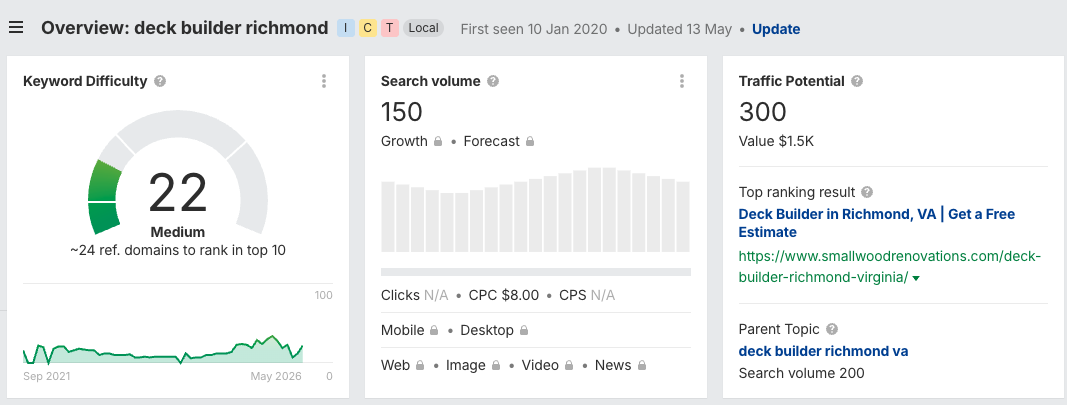
Task: Click the lock next to Web
Action: 420,366
